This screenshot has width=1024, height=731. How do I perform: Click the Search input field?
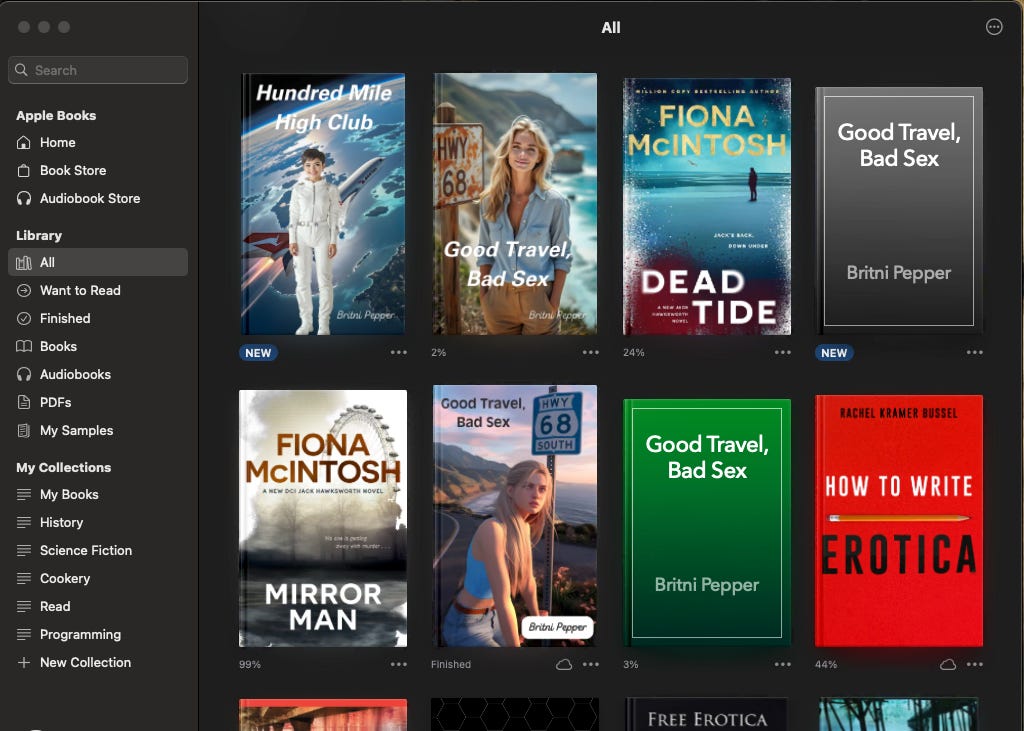(x=98, y=70)
